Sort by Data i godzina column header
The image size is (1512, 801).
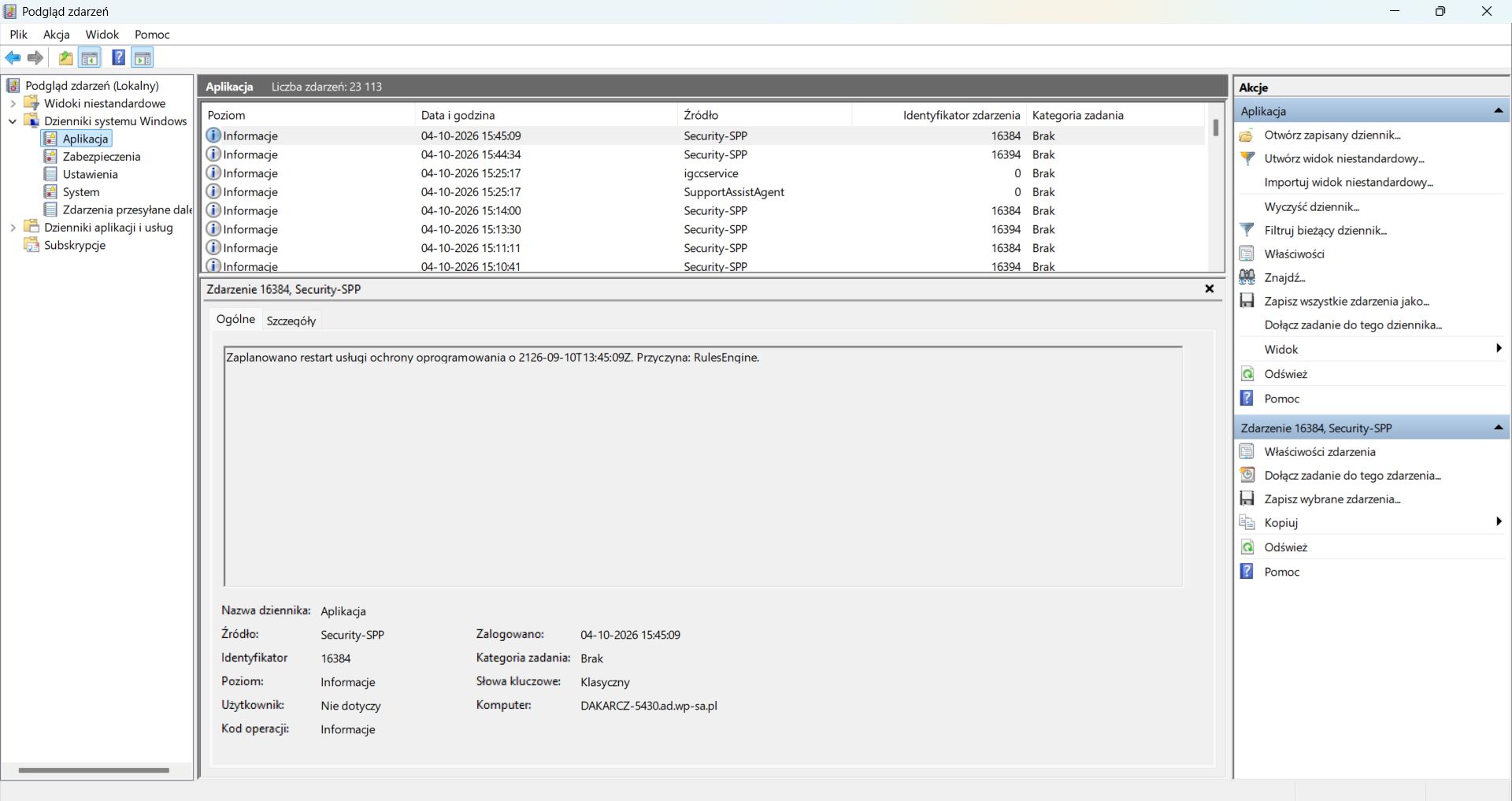[545, 115]
